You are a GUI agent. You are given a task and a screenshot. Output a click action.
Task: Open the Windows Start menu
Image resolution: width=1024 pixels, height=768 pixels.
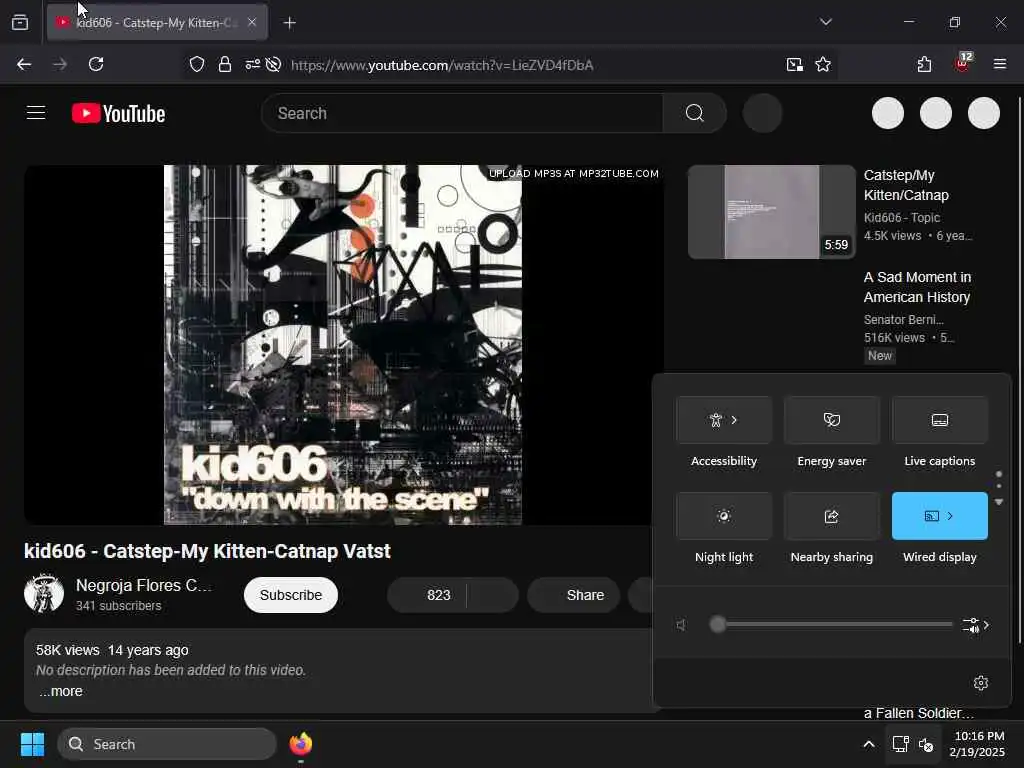point(32,744)
